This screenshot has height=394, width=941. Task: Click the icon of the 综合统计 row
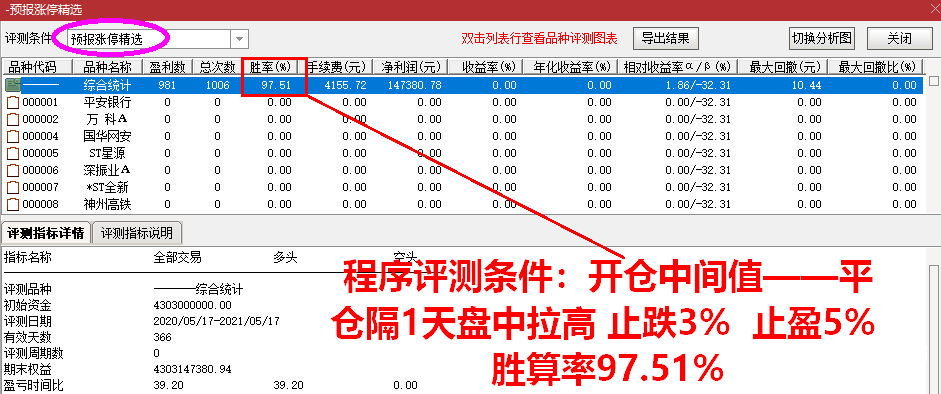(x=13, y=85)
